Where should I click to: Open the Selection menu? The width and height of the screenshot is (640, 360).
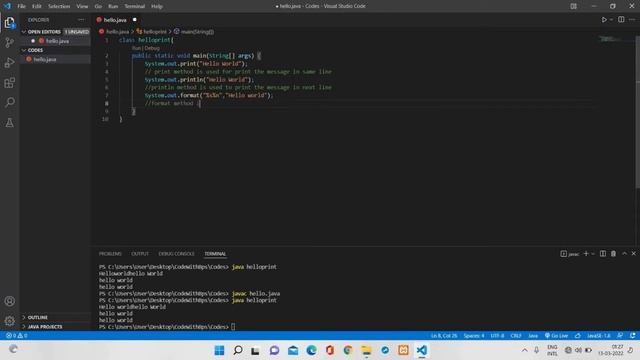click(x=59, y=6)
